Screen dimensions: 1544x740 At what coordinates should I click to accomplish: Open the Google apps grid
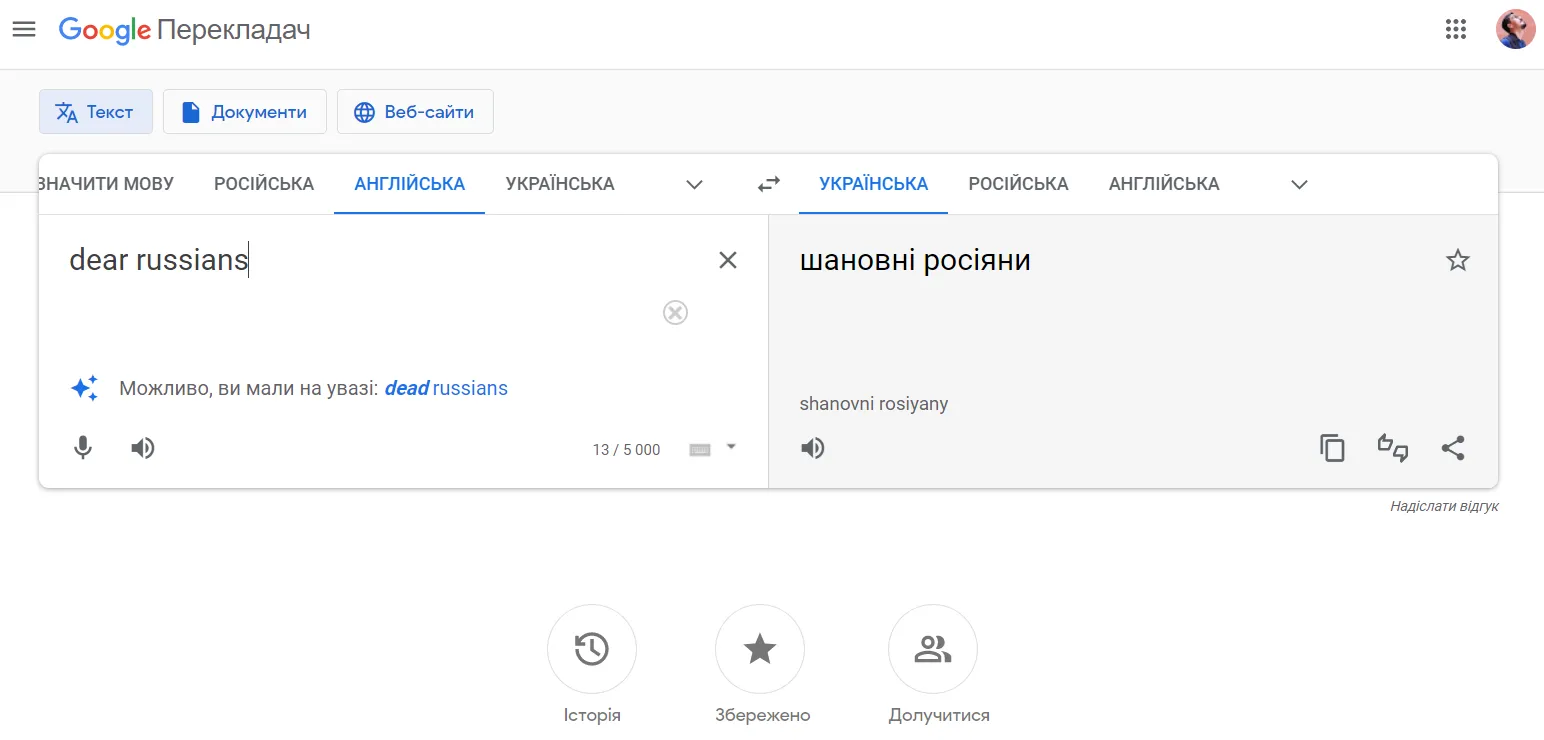pyautogui.click(x=1456, y=29)
